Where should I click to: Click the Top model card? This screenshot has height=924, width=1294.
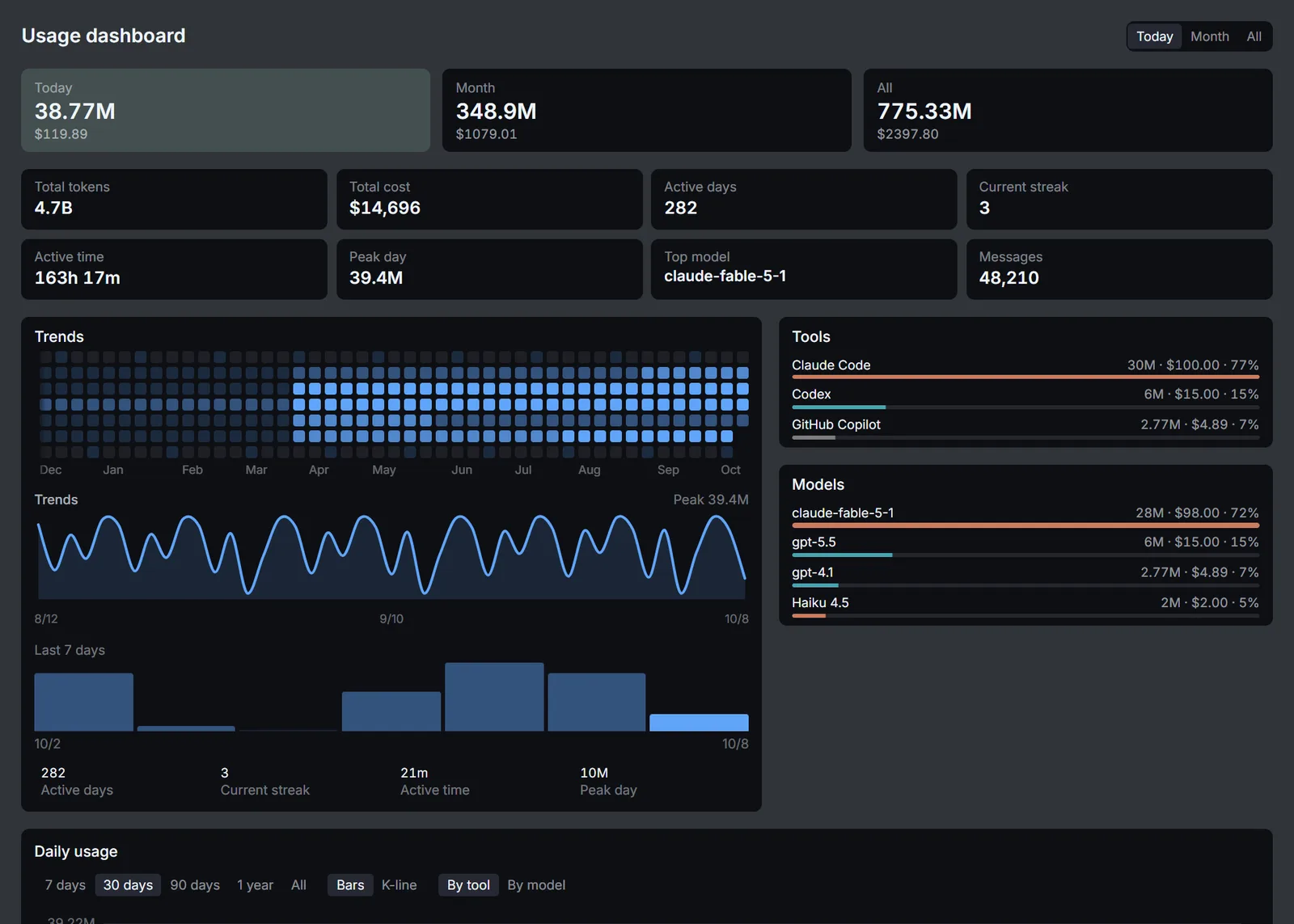click(804, 269)
